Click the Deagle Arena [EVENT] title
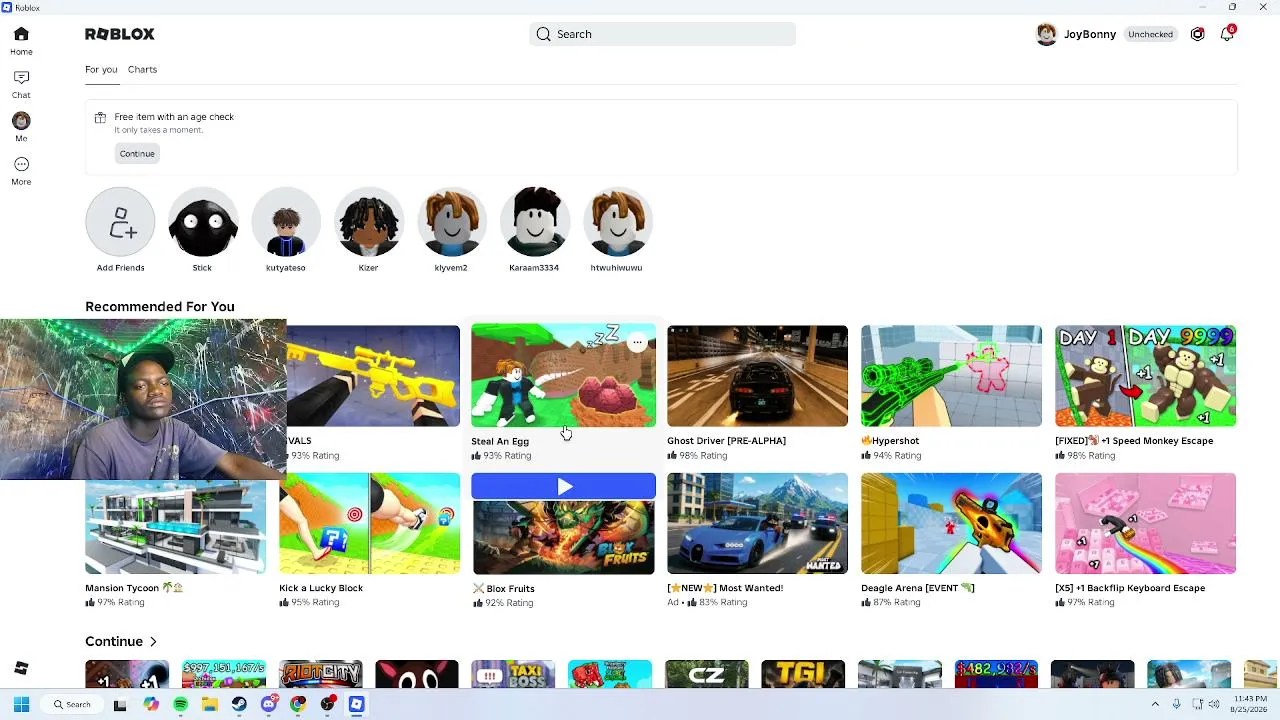This screenshot has height=720, width=1280. [x=918, y=588]
